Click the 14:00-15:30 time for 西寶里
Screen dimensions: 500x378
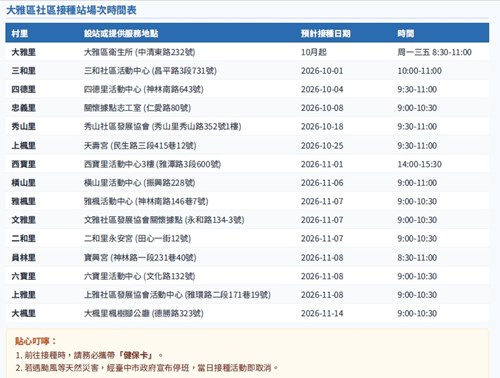coord(419,164)
